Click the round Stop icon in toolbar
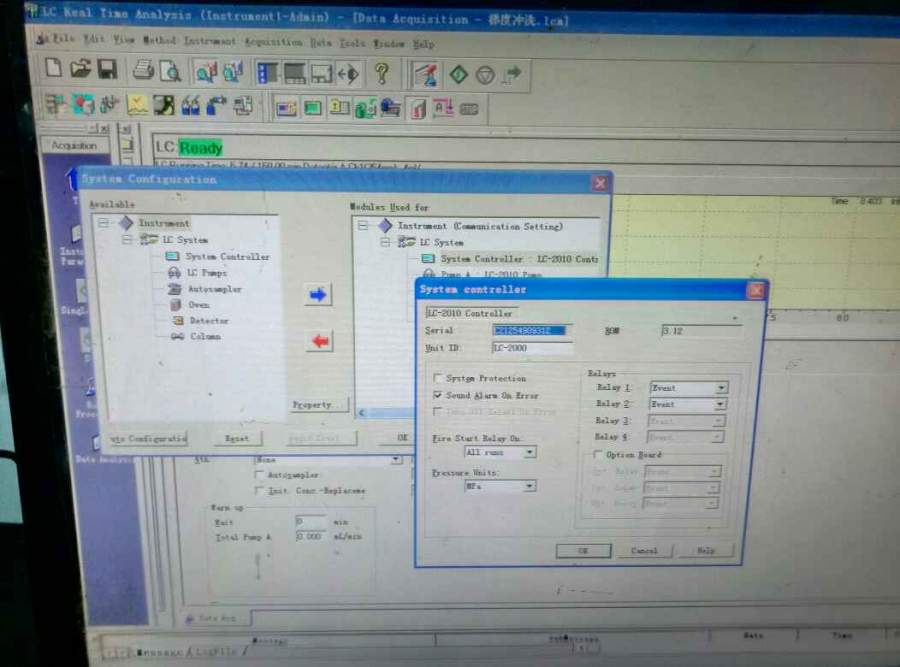Screen dimensions: 900x667 (x=486, y=75)
